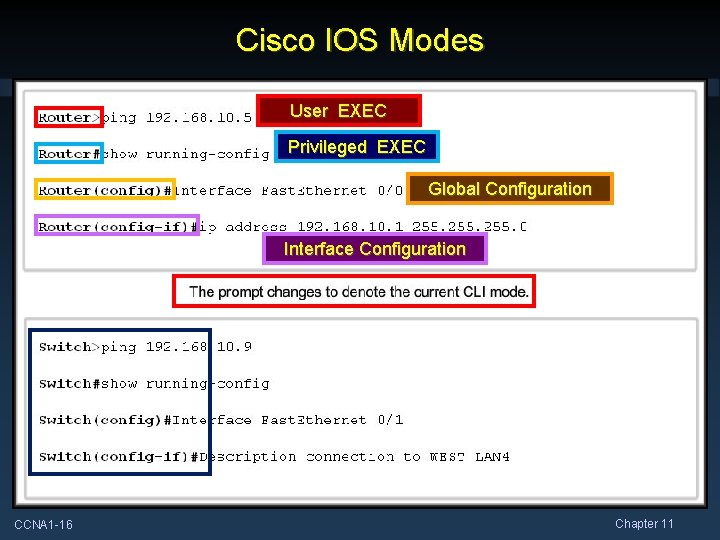Select the 'User EXEC' label

pos(339,111)
